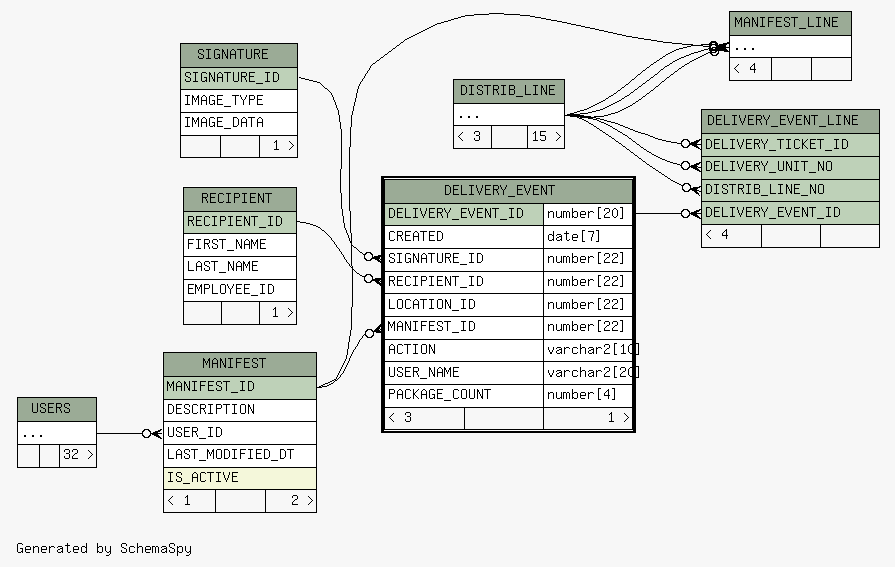
Task: Expand the ellipsis row in USERS table
Action: pos(57,433)
